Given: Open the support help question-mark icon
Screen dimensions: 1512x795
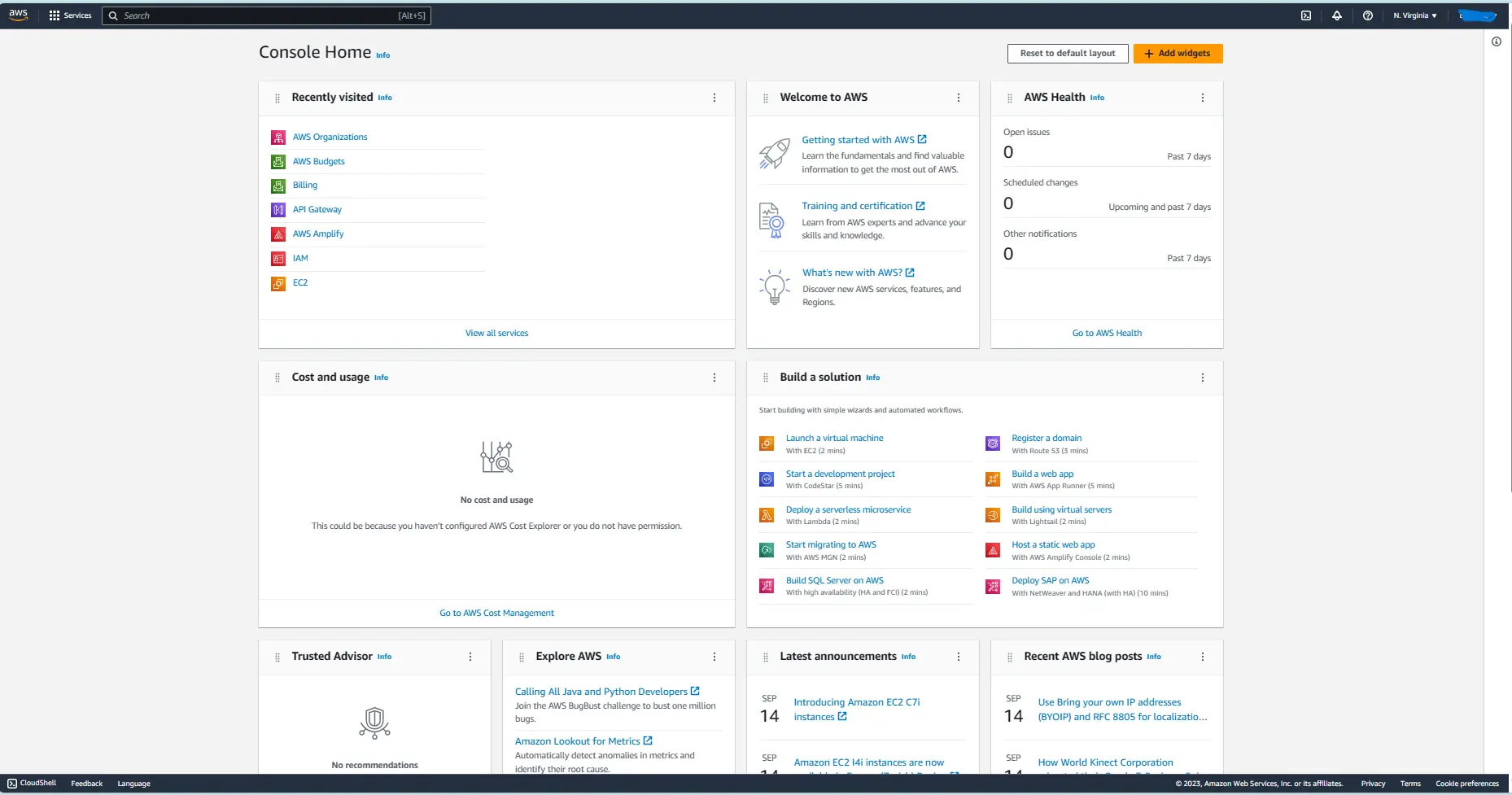Looking at the screenshot, I should [1368, 15].
